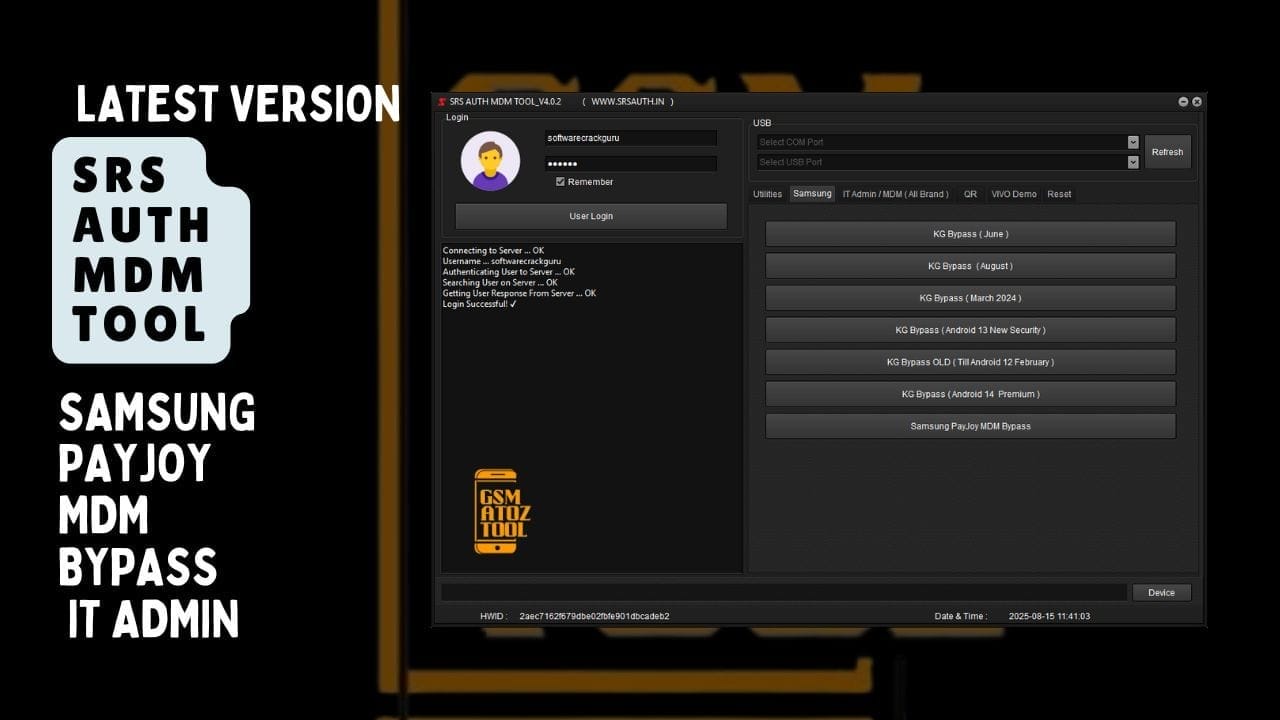Click the Device button
This screenshot has height=720, width=1280.
1161,593
